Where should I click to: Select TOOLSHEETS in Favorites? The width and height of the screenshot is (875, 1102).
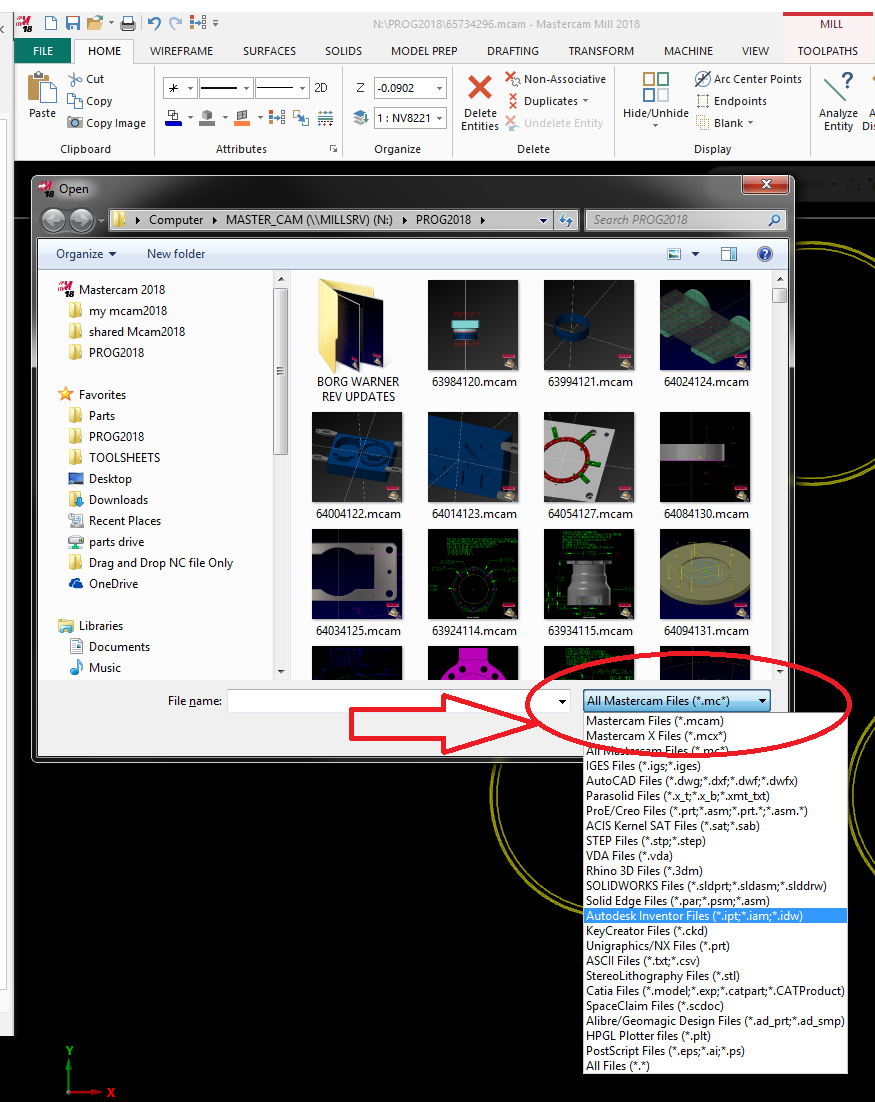[x=124, y=458]
